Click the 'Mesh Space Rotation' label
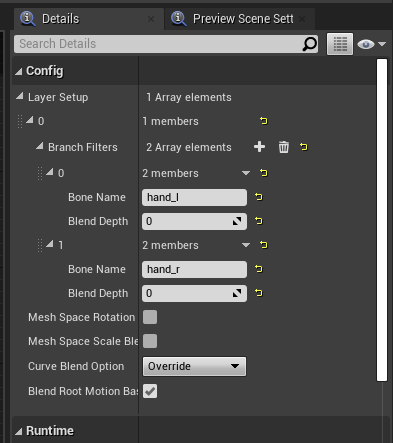 82,317
